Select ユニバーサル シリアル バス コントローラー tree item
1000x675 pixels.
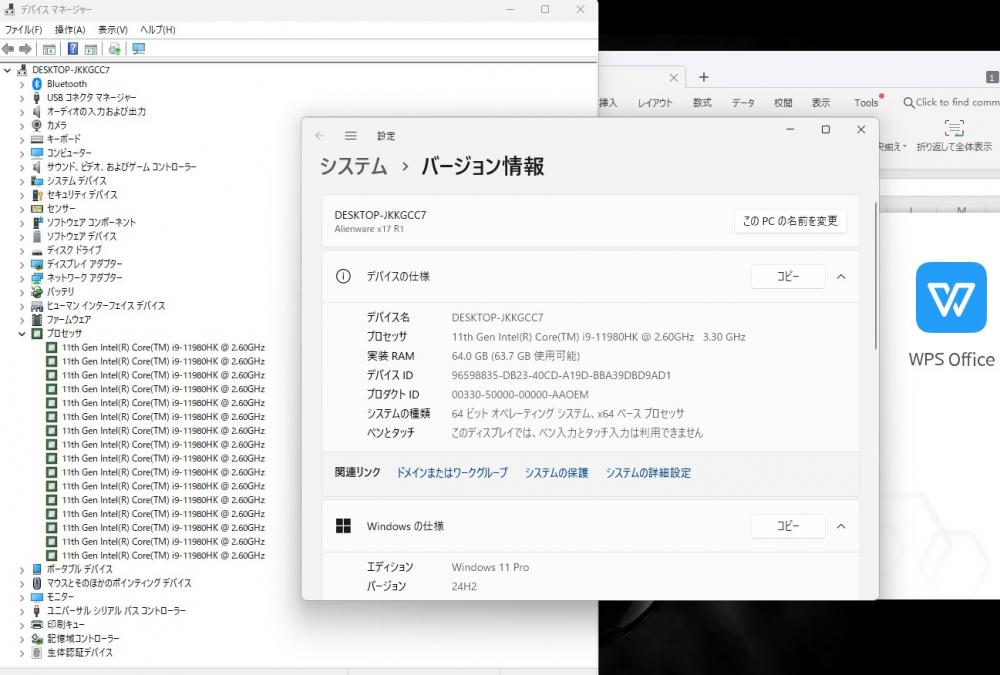click(x=116, y=611)
